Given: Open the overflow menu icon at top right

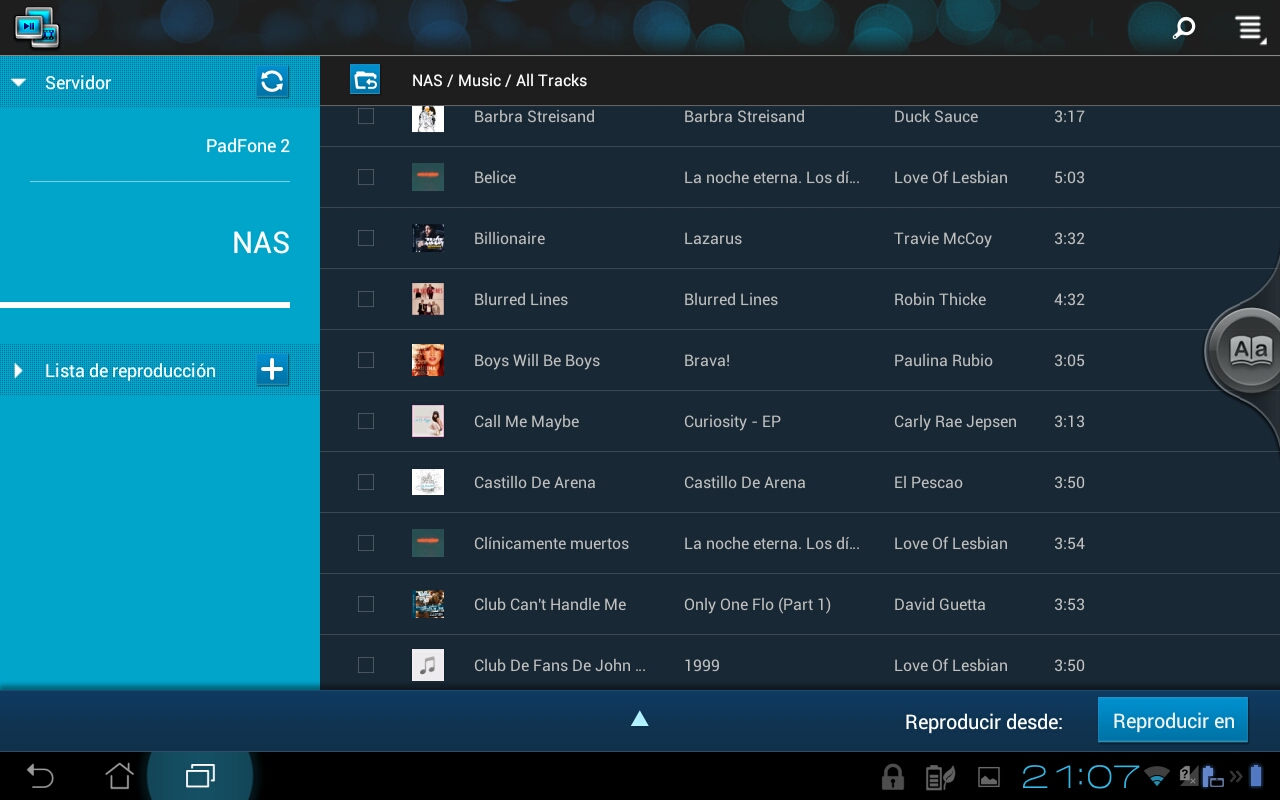Looking at the screenshot, I should tap(1249, 28).
